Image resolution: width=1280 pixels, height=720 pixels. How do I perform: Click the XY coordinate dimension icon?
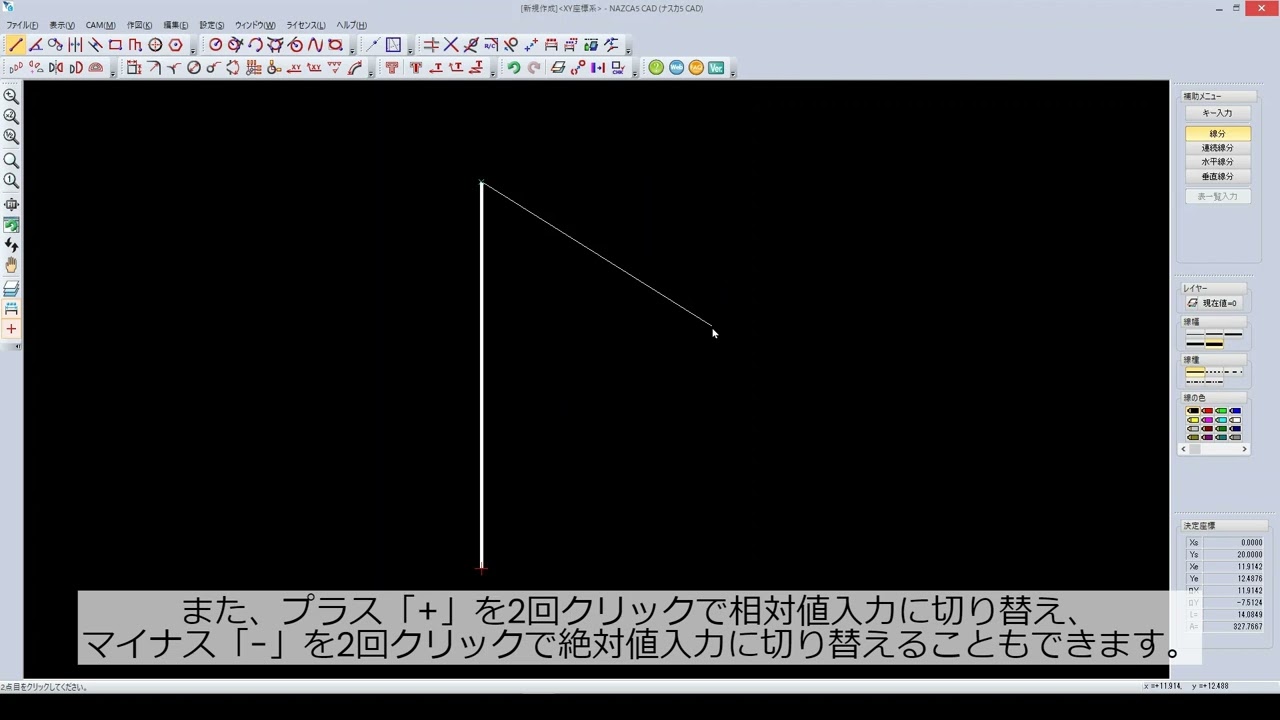coord(294,68)
